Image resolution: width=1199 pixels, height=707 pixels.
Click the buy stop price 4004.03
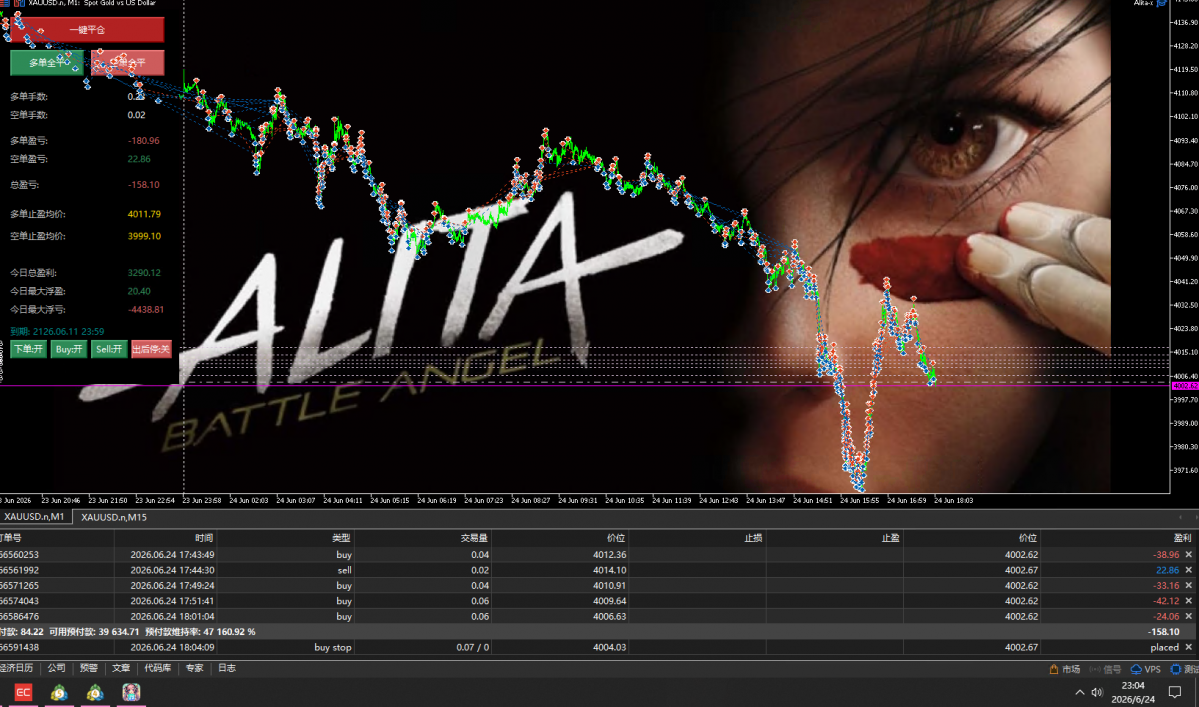coord(609,647)
